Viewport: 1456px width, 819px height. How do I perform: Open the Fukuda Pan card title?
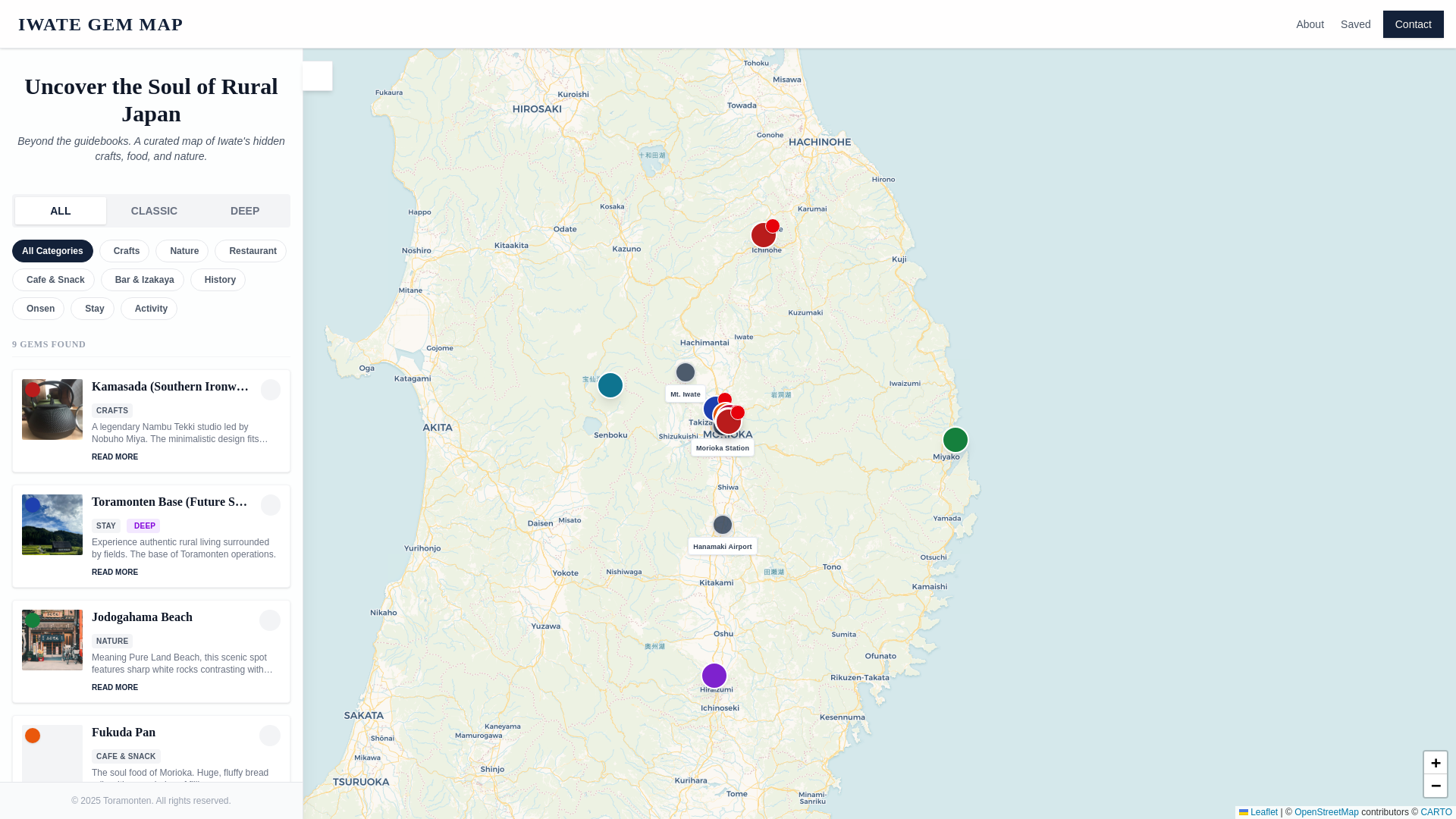(x=124, y=733)
